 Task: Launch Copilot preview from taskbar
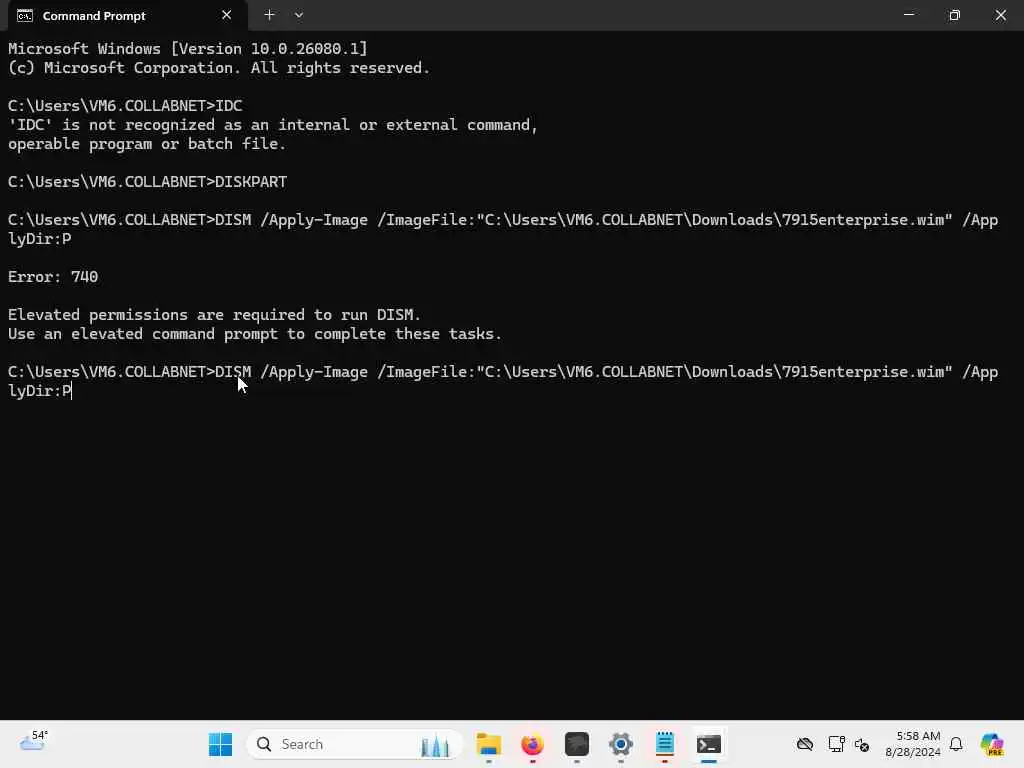[x=991, y=744]
